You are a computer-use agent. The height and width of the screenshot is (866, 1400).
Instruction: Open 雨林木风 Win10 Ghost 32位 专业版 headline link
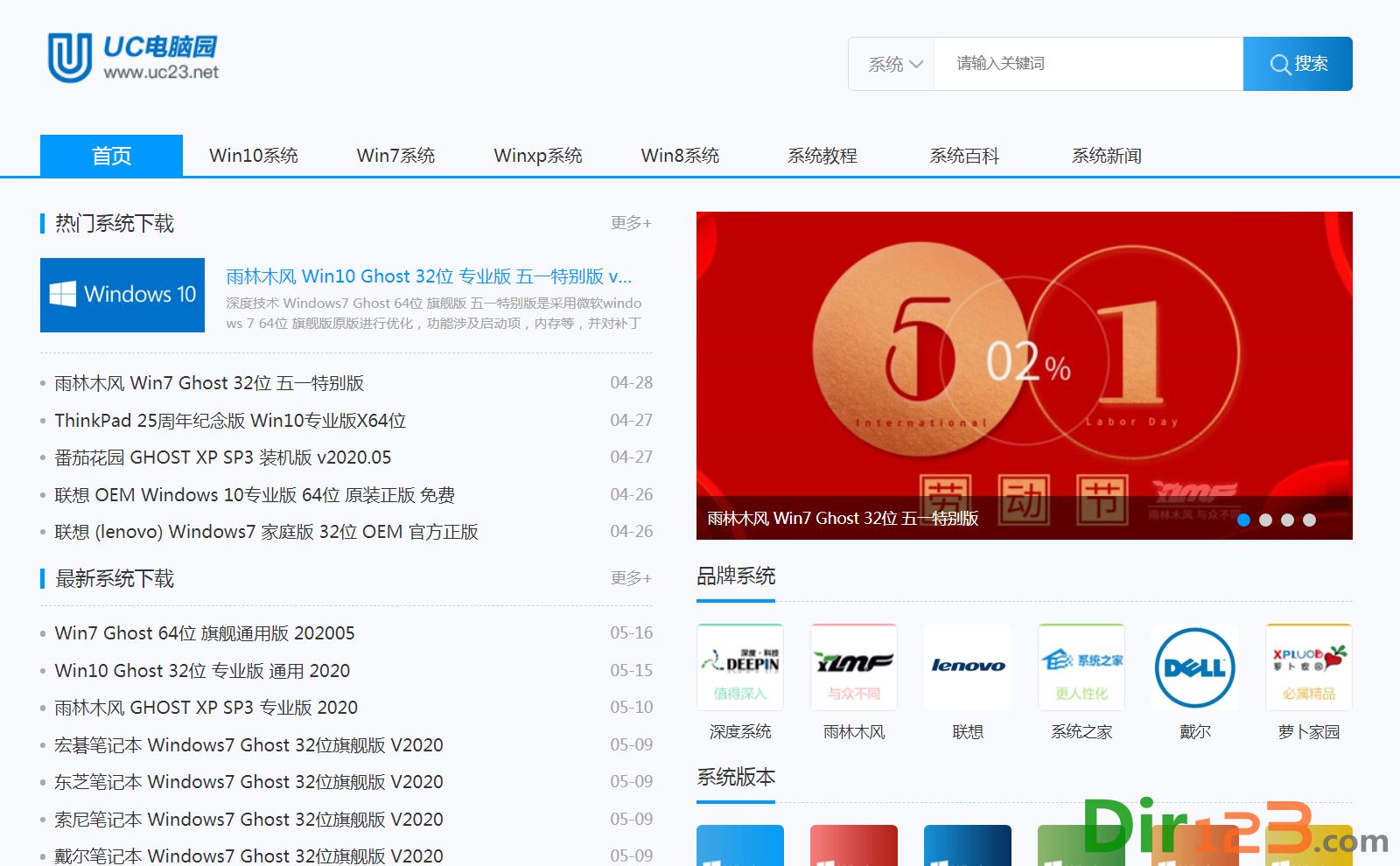[429, 276]
